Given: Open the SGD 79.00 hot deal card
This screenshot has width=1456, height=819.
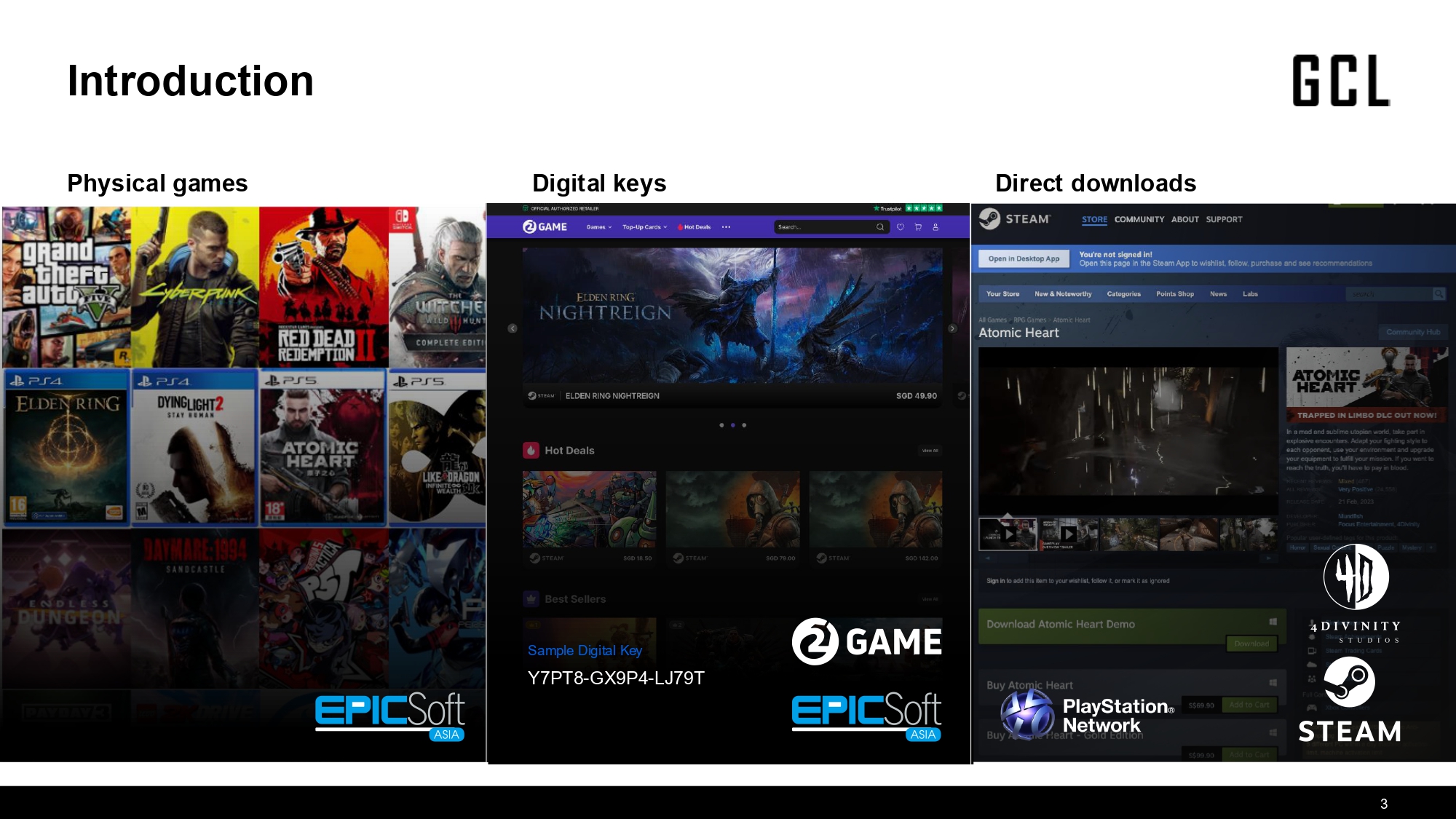Looking at the screenshot, I should 732,519.
